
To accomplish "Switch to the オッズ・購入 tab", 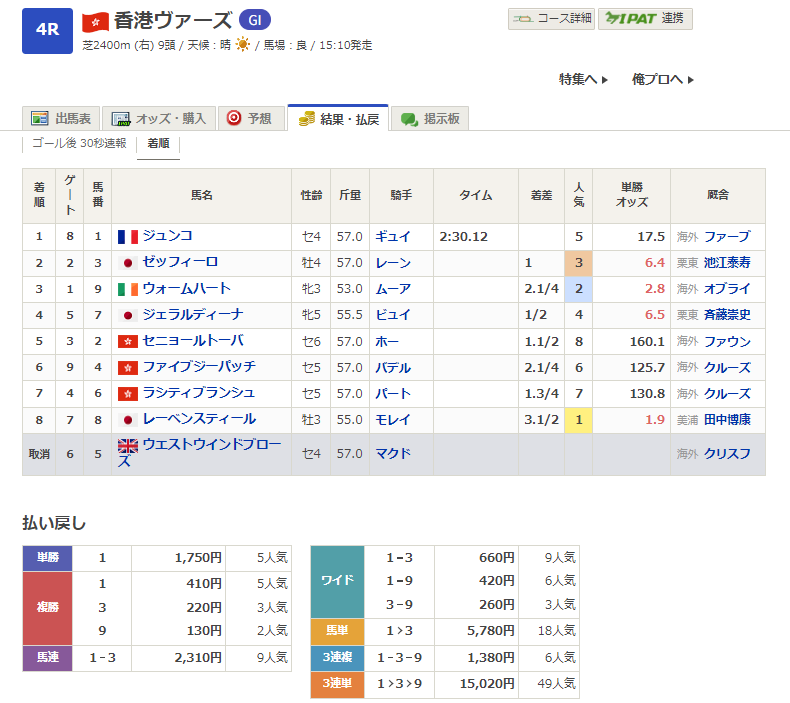I will click(159, 118).
